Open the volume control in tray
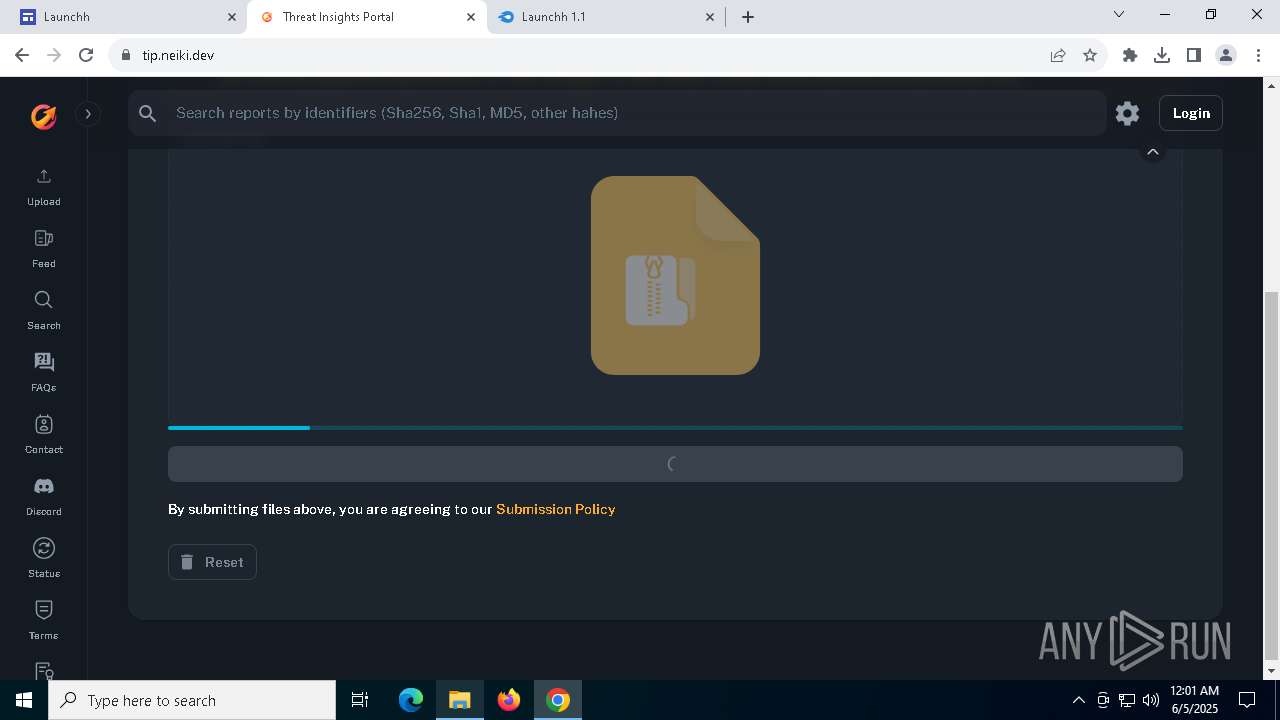The height and width of the screenshot is (720, 1280). coord(1150,700)
